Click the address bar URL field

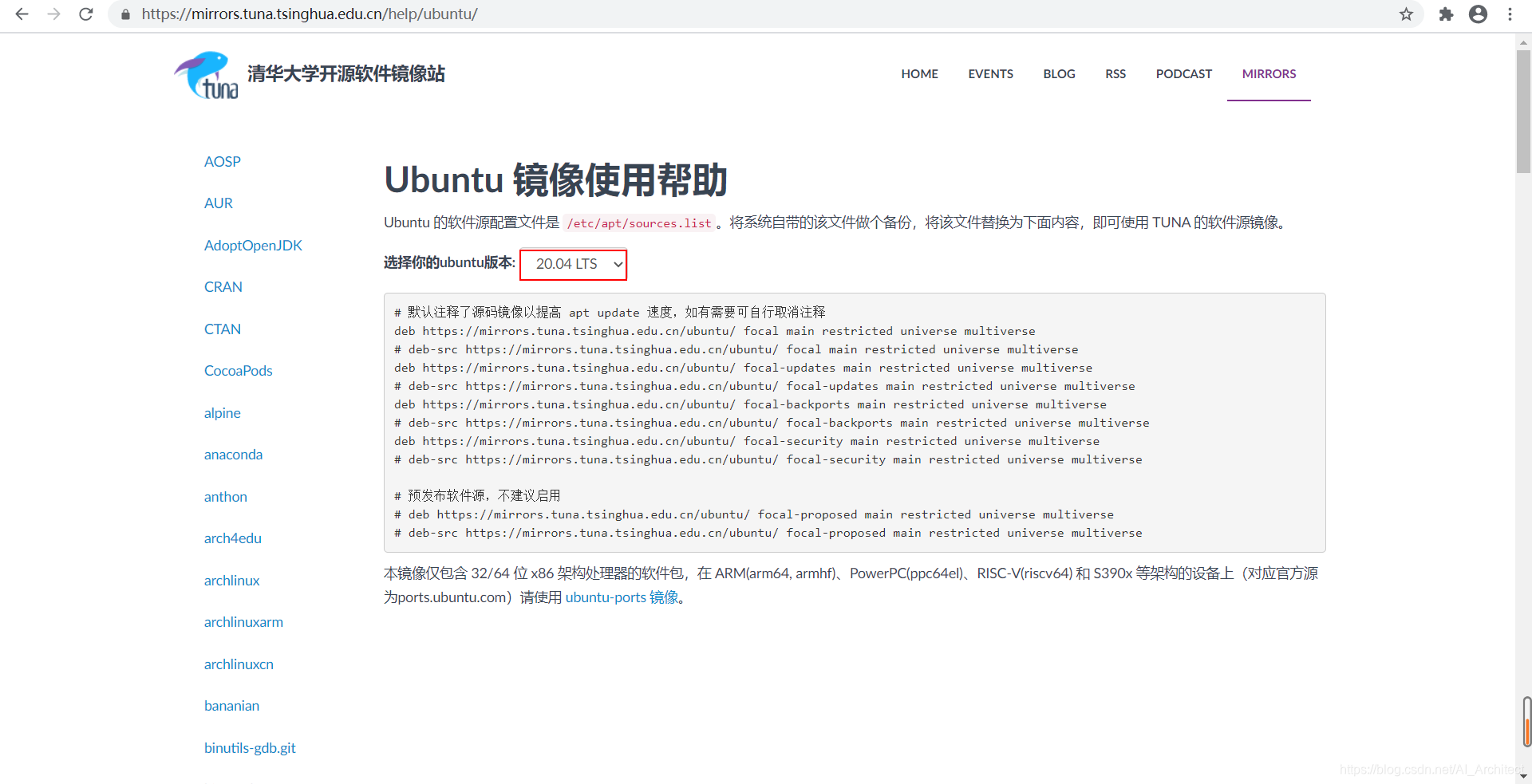point(766,14)
